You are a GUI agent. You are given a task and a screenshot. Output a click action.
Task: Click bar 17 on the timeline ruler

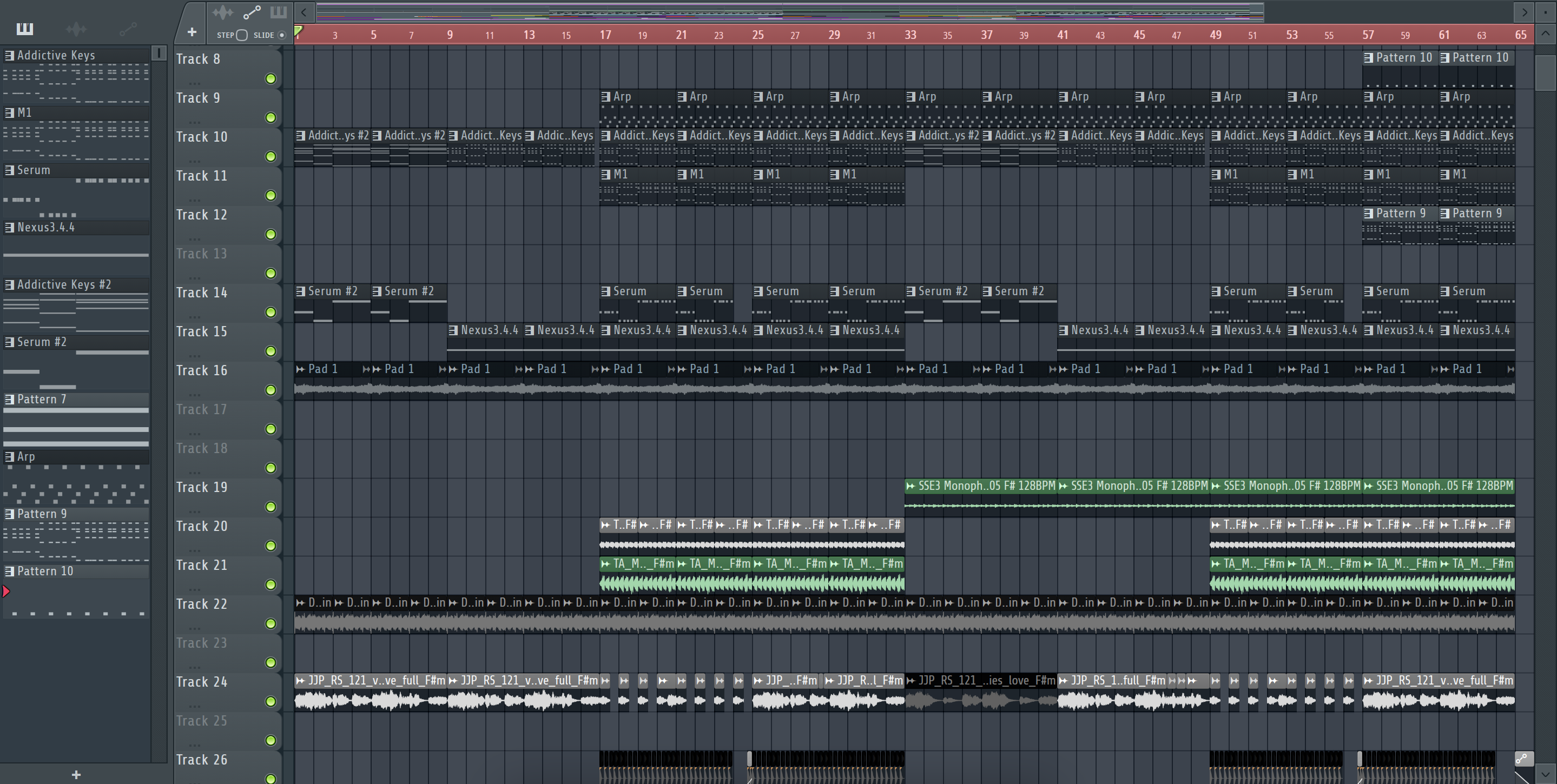(605, 35)
